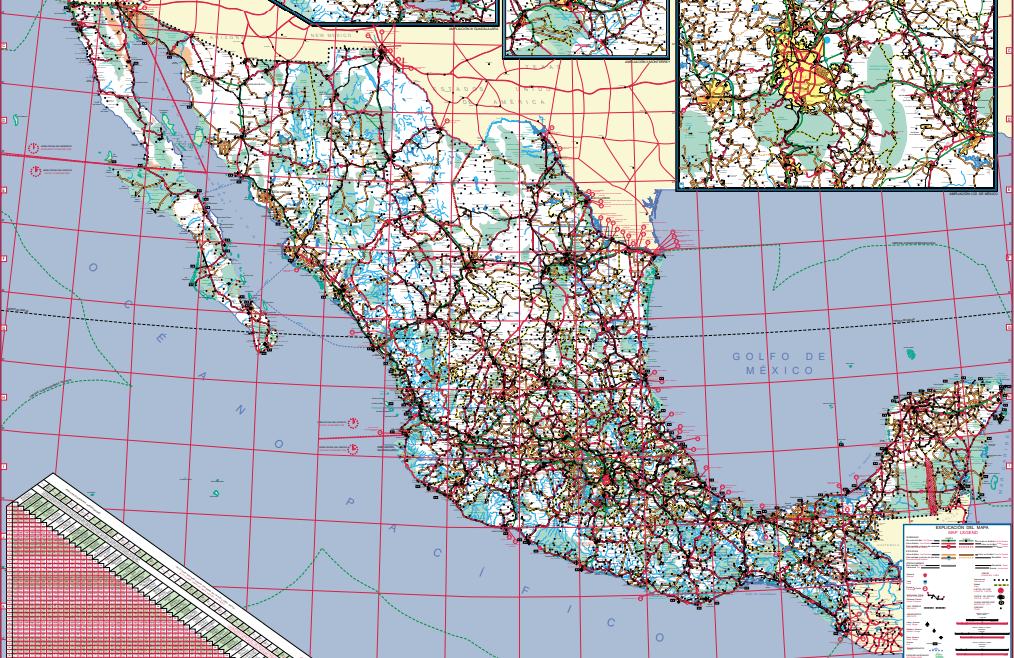
Task: Click the NEW MEXICO state label
Action: pyautogui.click(x=330, y=36)
